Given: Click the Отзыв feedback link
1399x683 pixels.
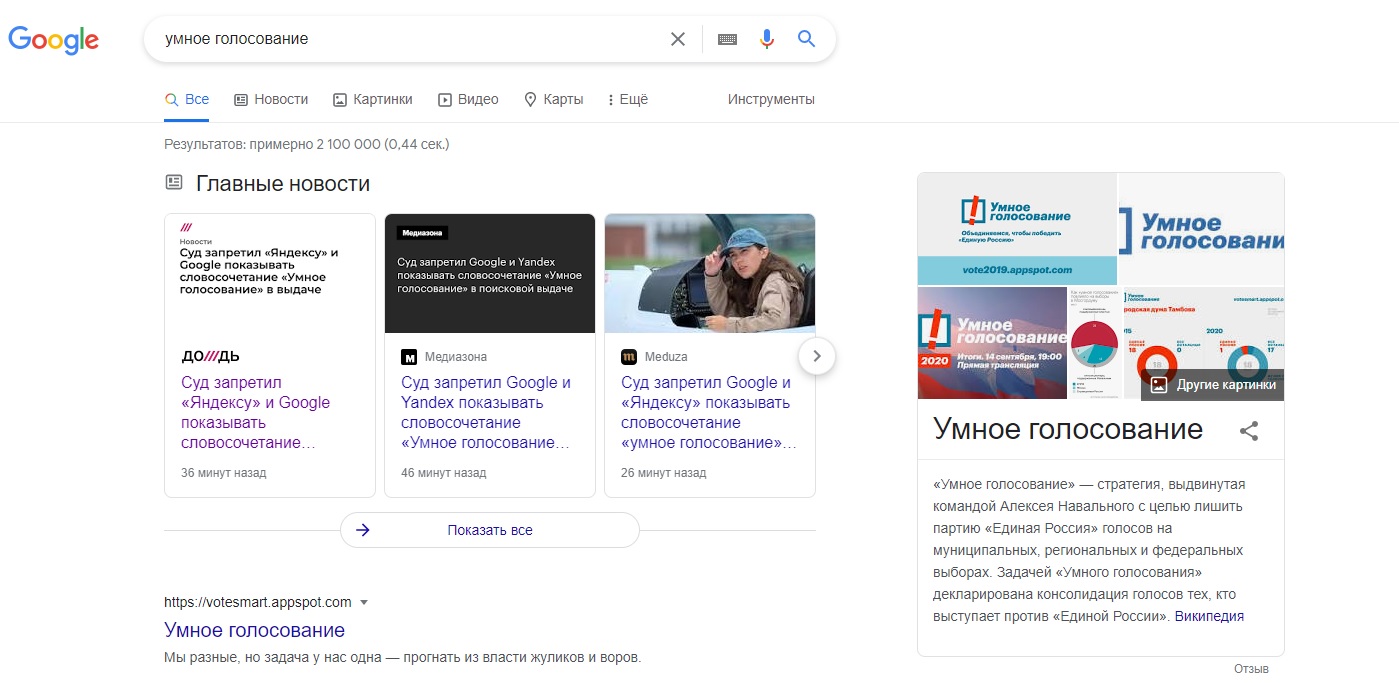Looking at the screenshot, I should click(x=1251, y=669).
